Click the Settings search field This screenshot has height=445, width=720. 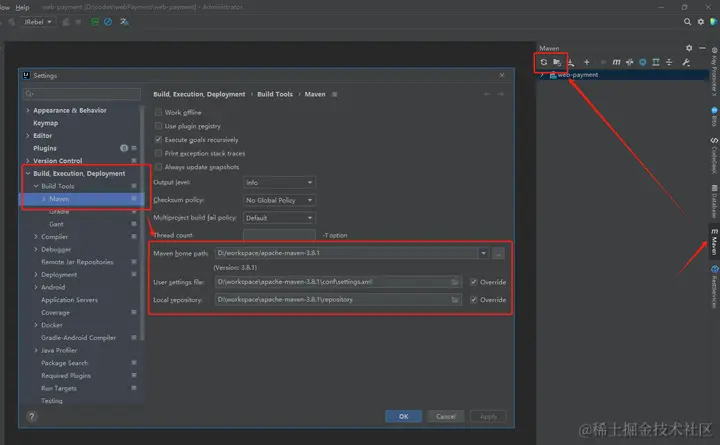point(82,94)
